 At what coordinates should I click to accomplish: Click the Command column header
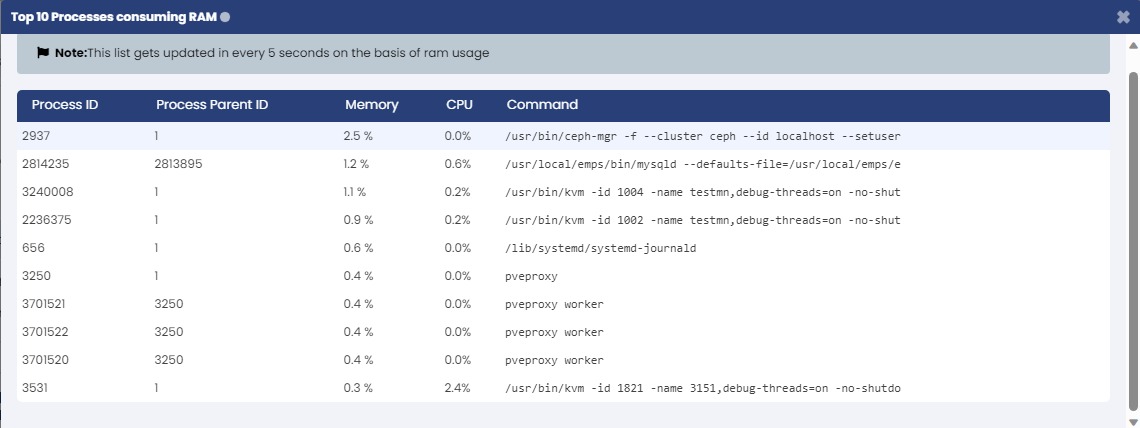click(x=542, y=105)
